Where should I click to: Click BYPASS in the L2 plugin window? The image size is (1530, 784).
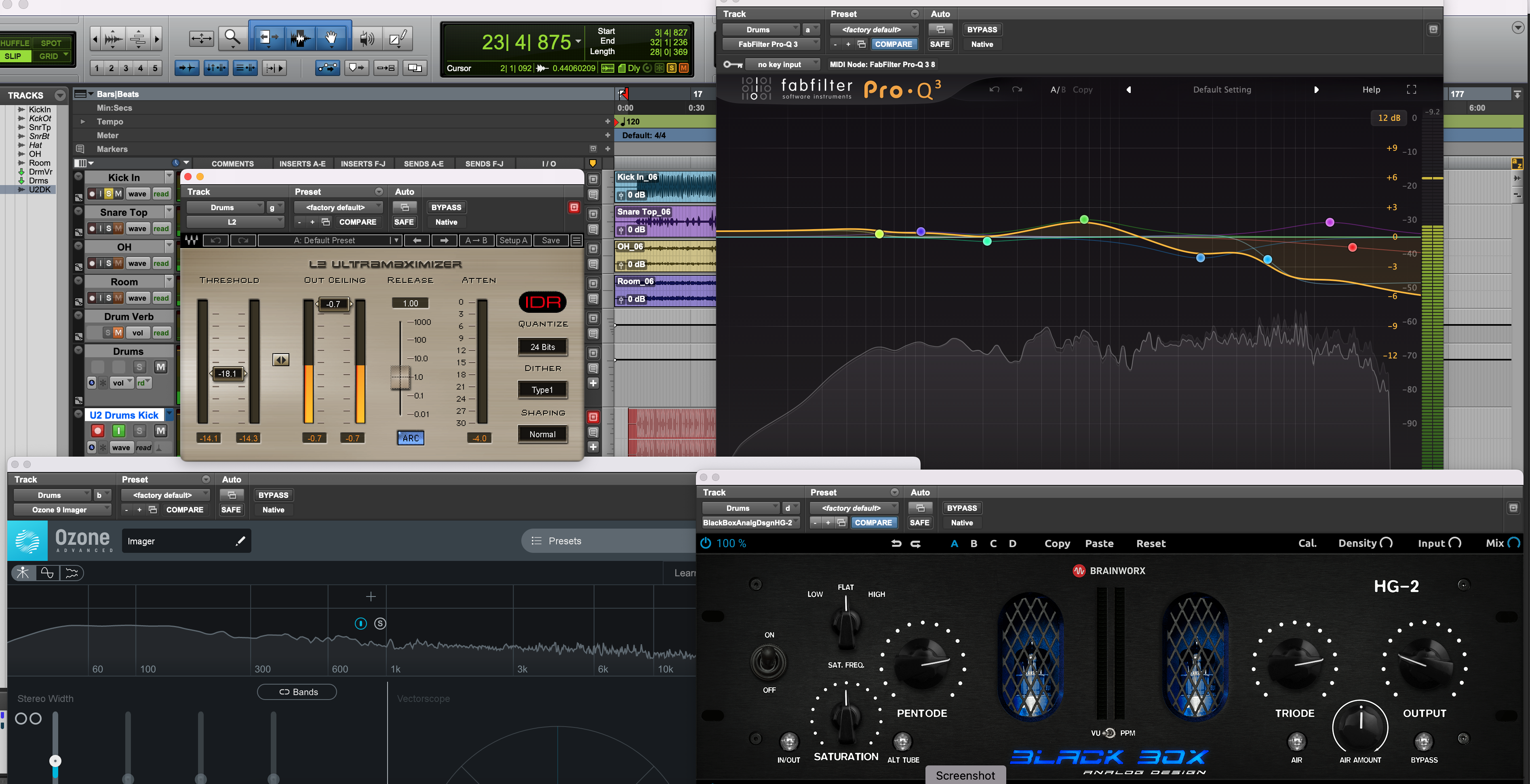446,207
